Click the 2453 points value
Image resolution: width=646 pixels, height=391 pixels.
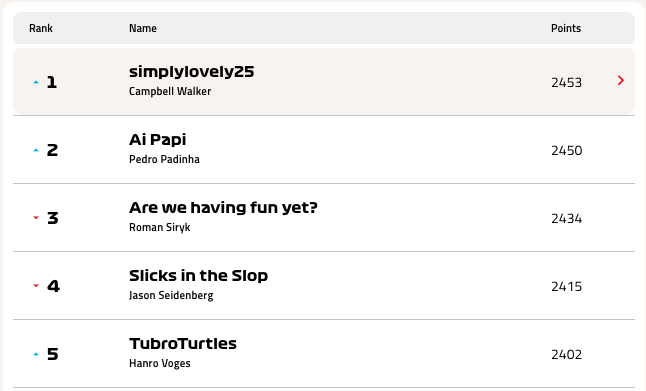pos(566,83)
